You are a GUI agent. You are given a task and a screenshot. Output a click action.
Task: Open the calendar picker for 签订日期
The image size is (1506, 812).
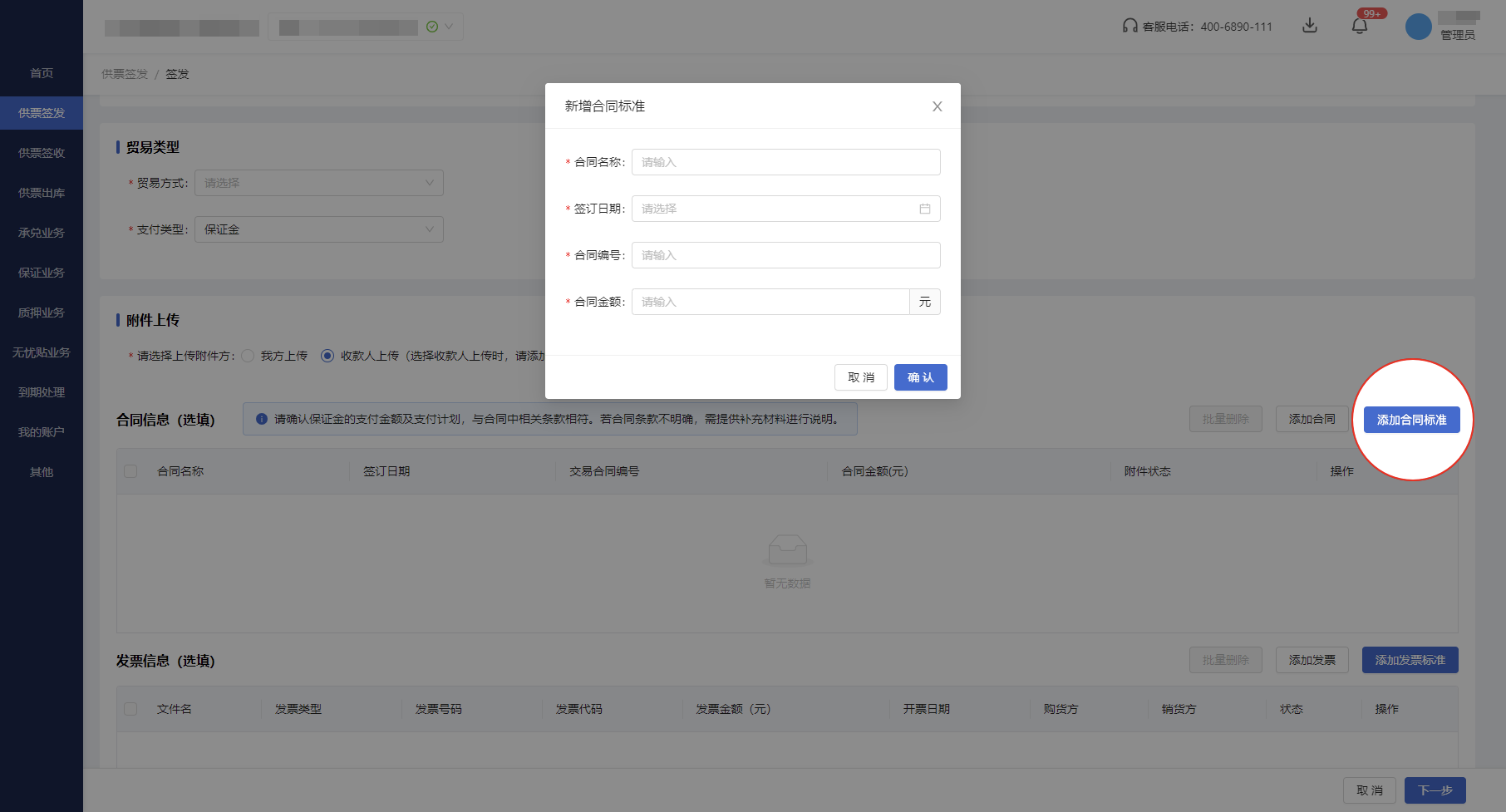924,209
